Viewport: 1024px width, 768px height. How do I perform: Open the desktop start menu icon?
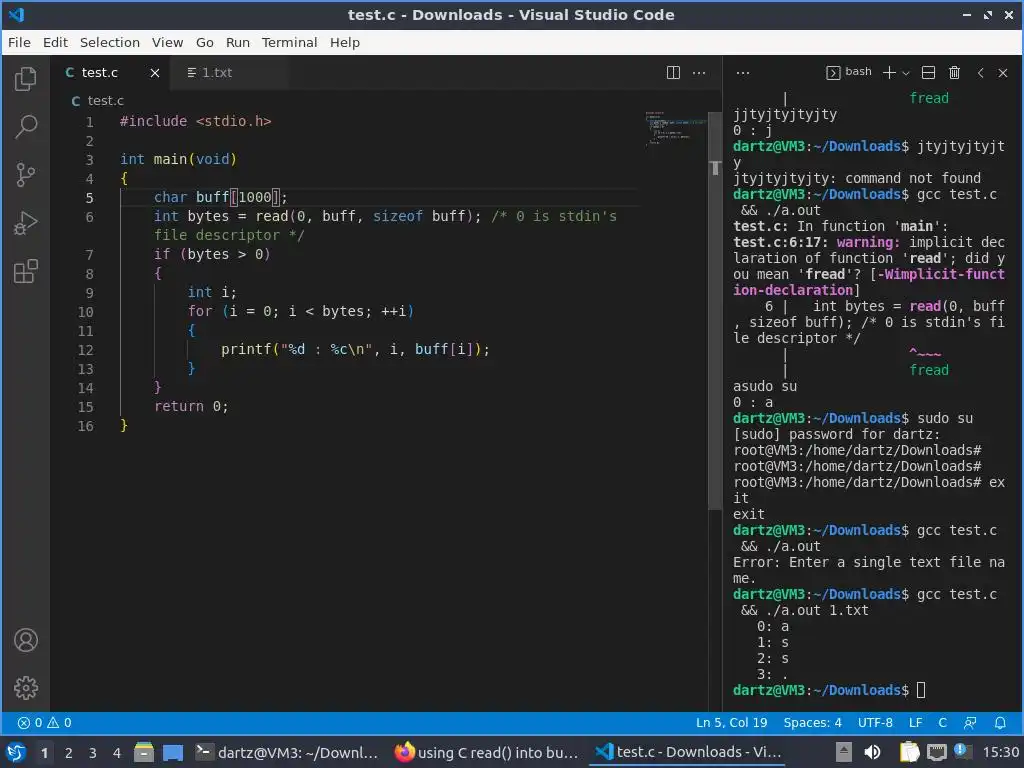tap(16, 752)
